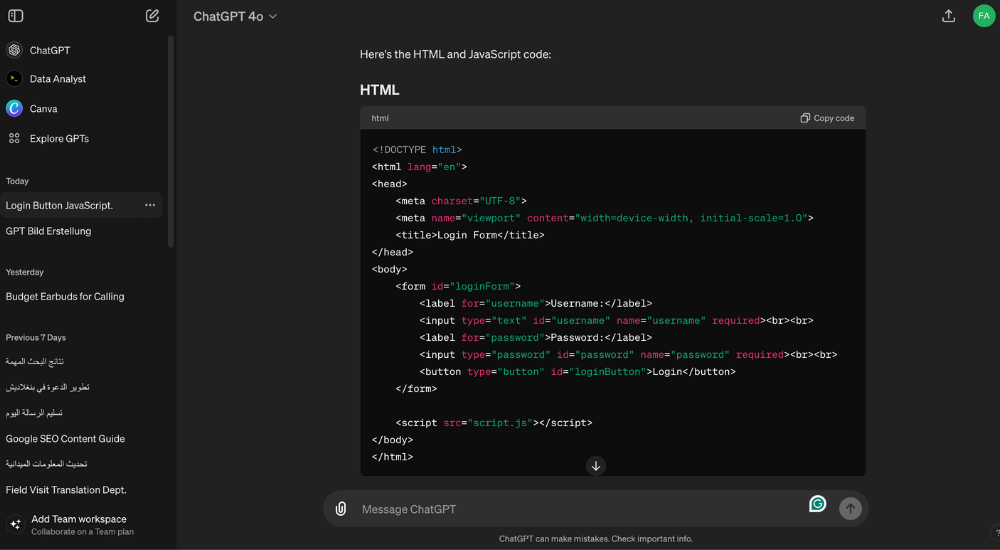Click Add Team workspace sparkle icon
This screenshot has width=1000, height=550.
tap(15, 524)
